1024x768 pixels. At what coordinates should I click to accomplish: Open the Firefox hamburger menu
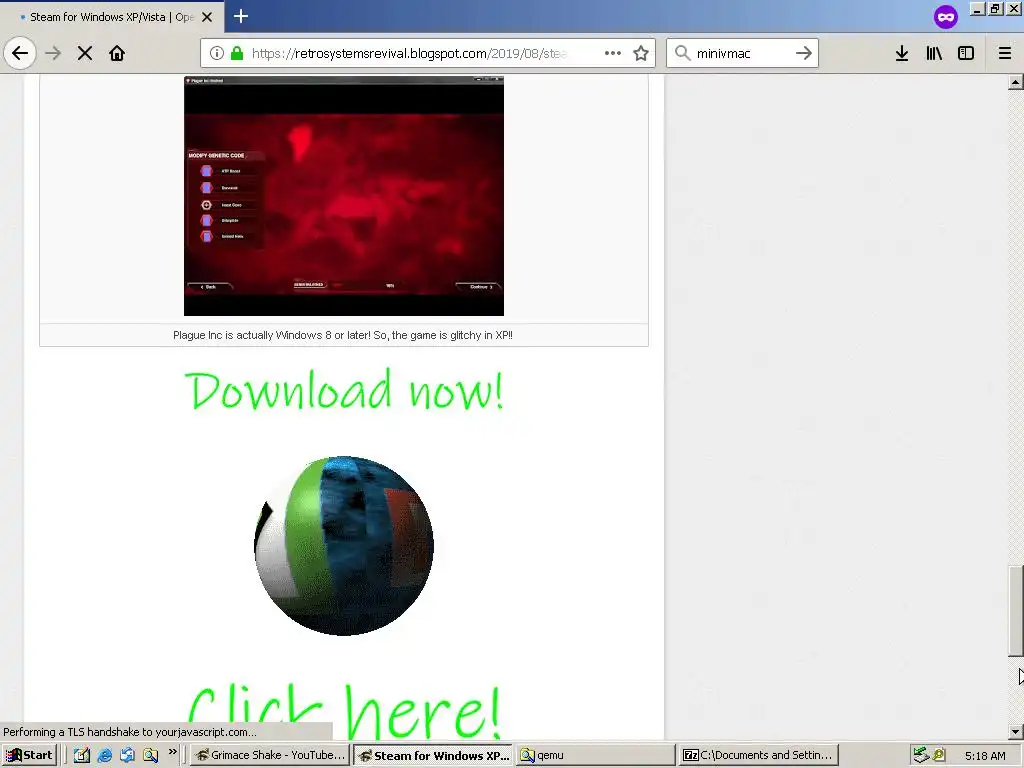[1004, 53]
